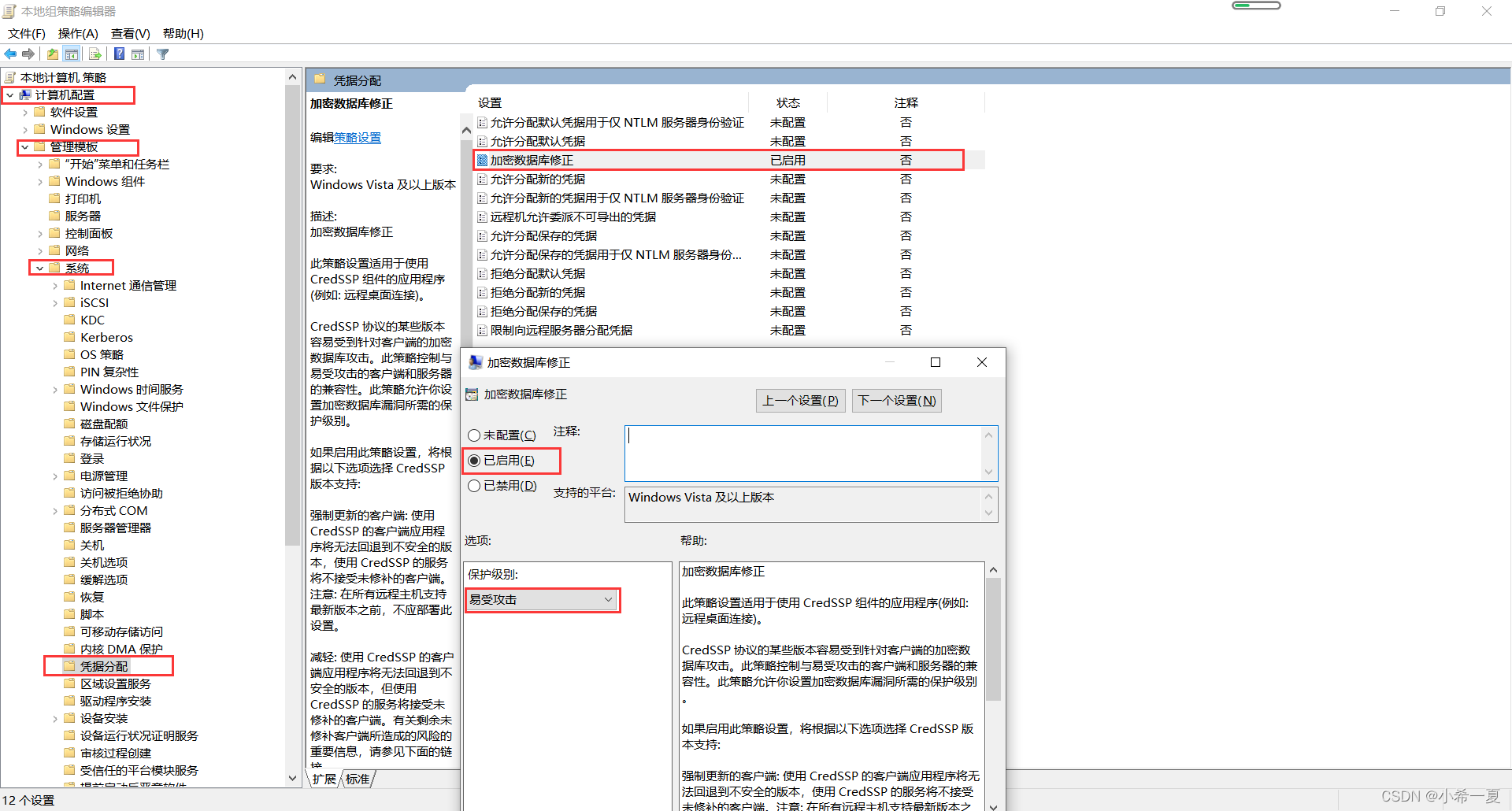Expand the 软件设置 tree node
The height and width of the screenshot is (811, 1512).
(x=24, y=113)
